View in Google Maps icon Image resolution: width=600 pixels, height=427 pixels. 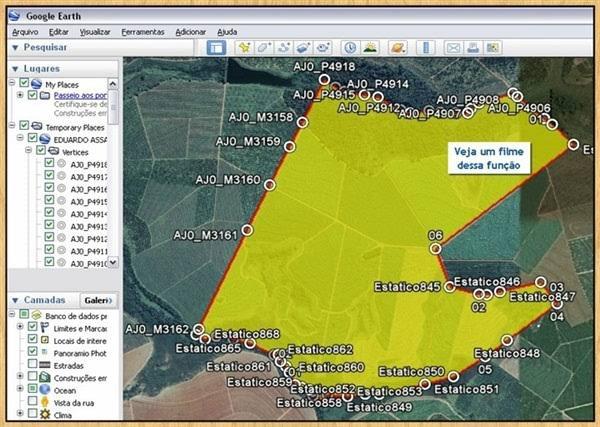click(493, 48)
